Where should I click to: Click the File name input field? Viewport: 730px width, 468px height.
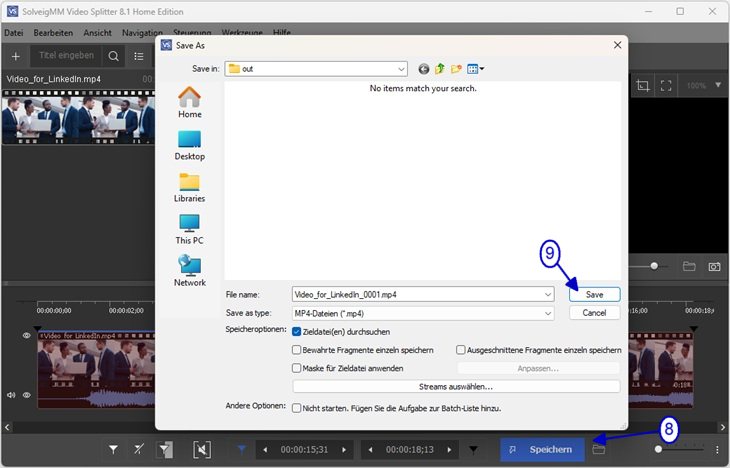pos(418,294)
